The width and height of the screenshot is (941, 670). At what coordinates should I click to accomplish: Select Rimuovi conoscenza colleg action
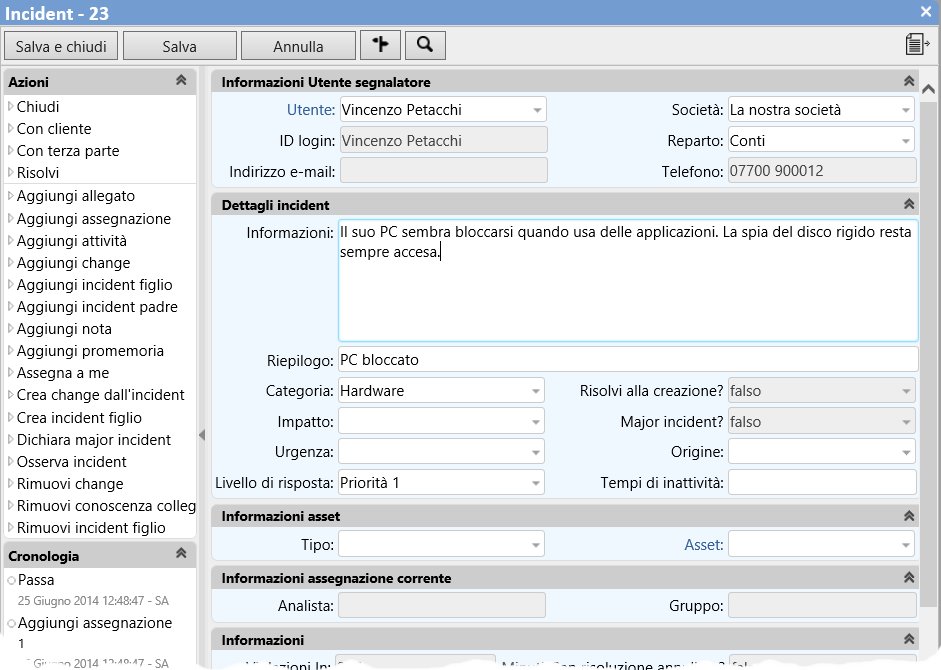click(x=106, y=506)
